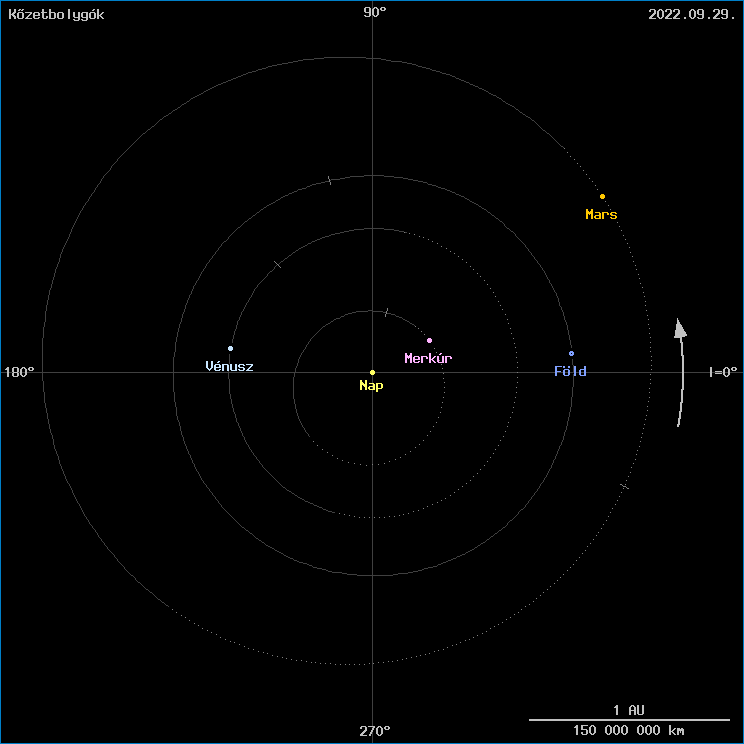Select the Merkúr text label

[428, 358]
